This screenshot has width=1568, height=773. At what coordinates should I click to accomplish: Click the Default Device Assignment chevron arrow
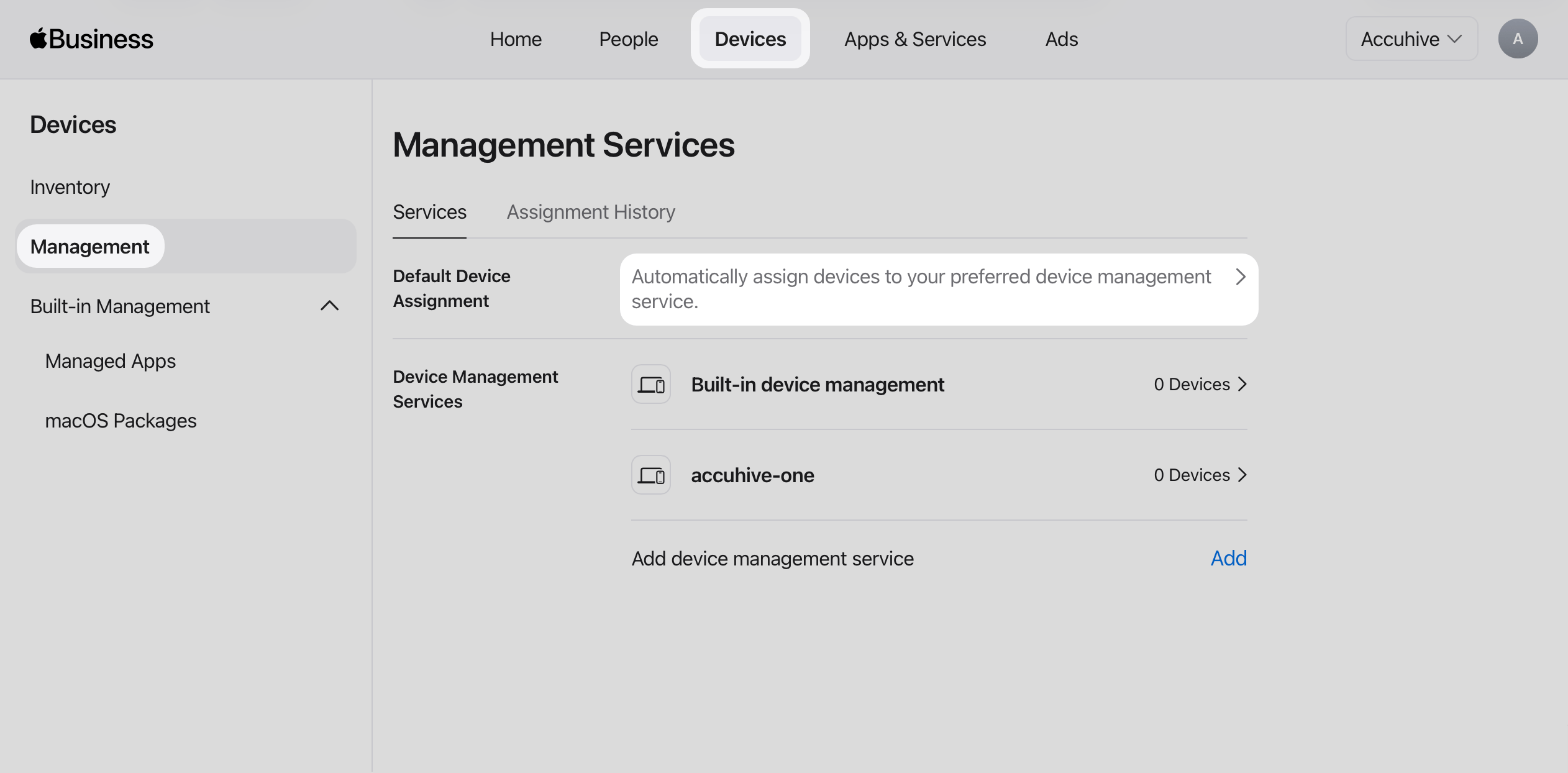point(1241,277)
